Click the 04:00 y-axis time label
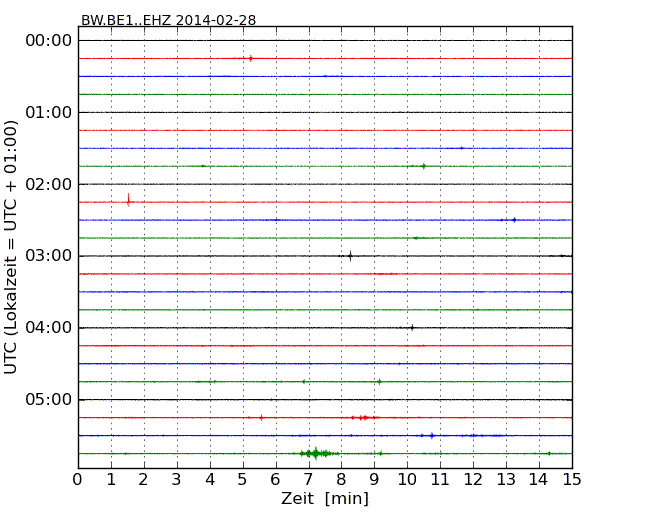Screen dimensions: 650x520 (49, 328)
